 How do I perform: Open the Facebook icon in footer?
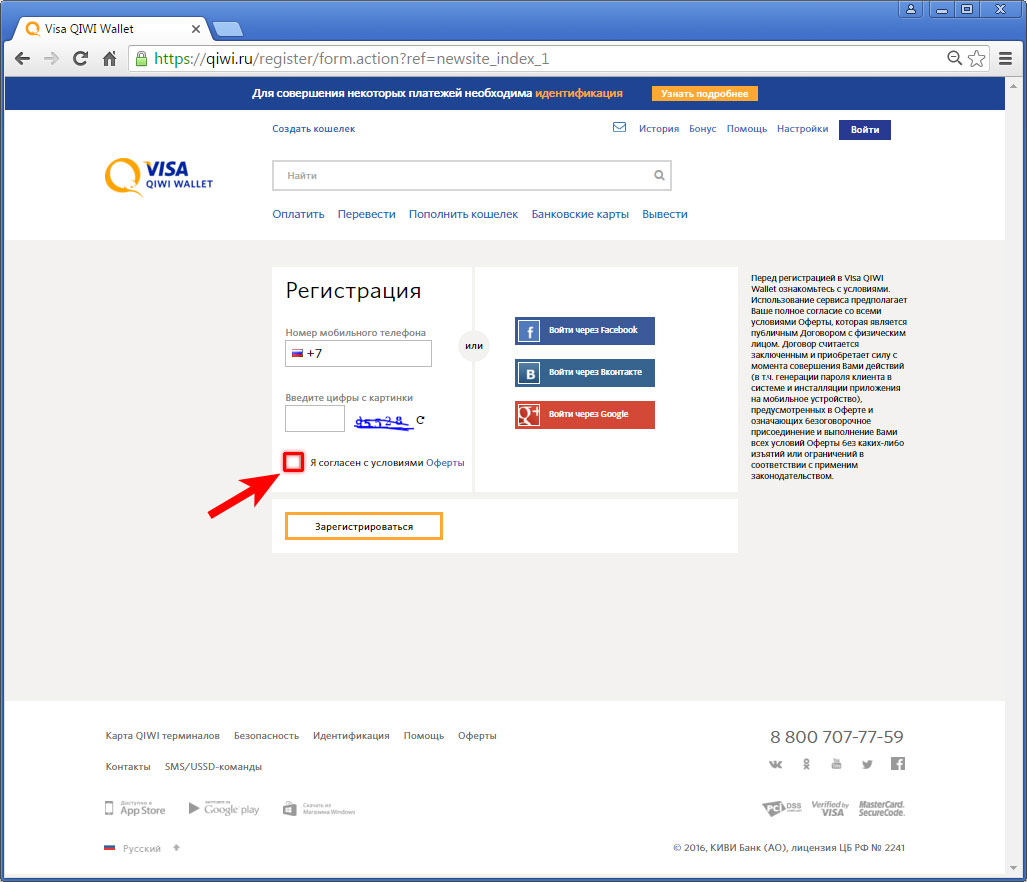pyautogui.click(x=897, y=763)
